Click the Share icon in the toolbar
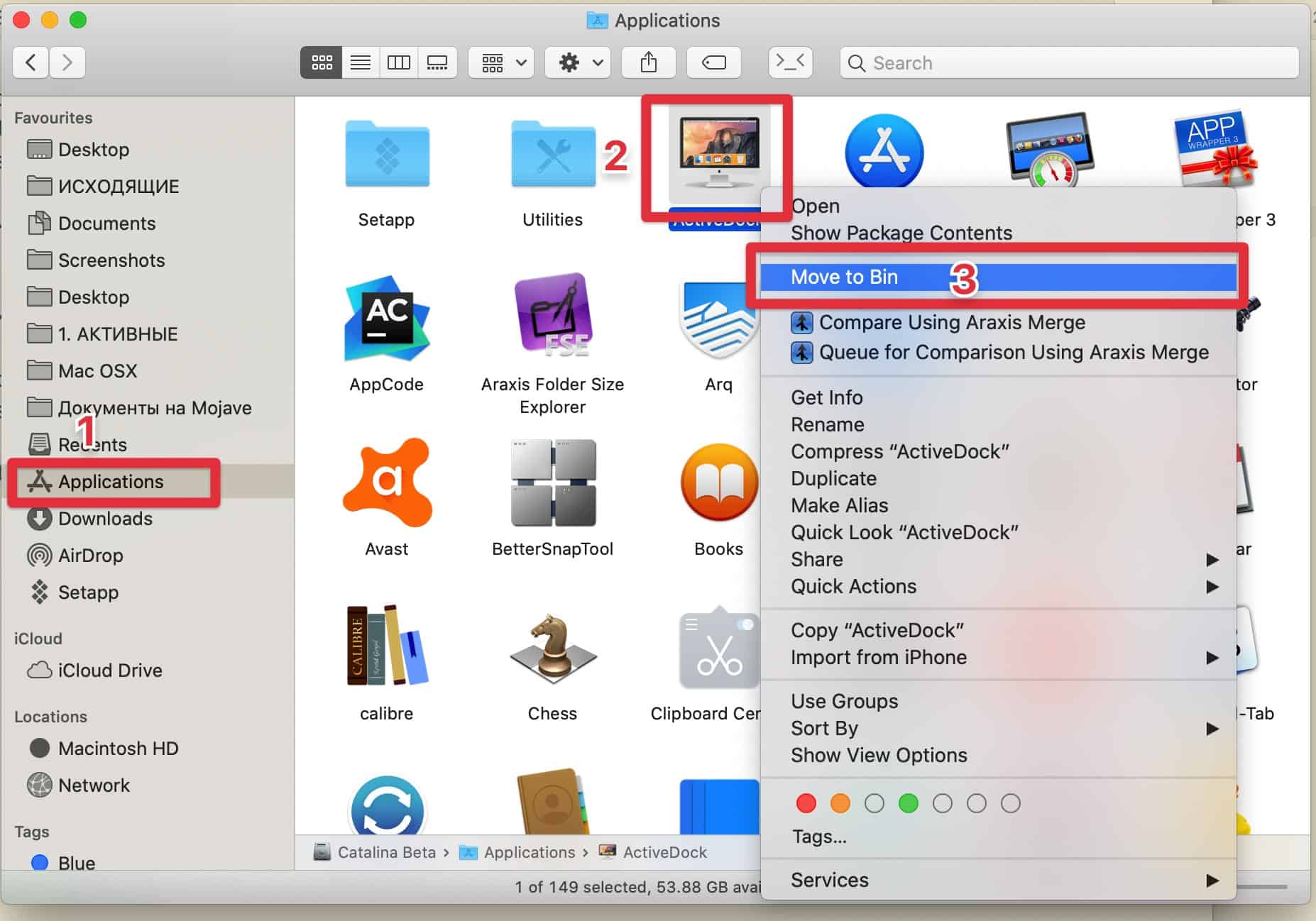This screenshot has width=1316, height=921. [x=648, y=62]
